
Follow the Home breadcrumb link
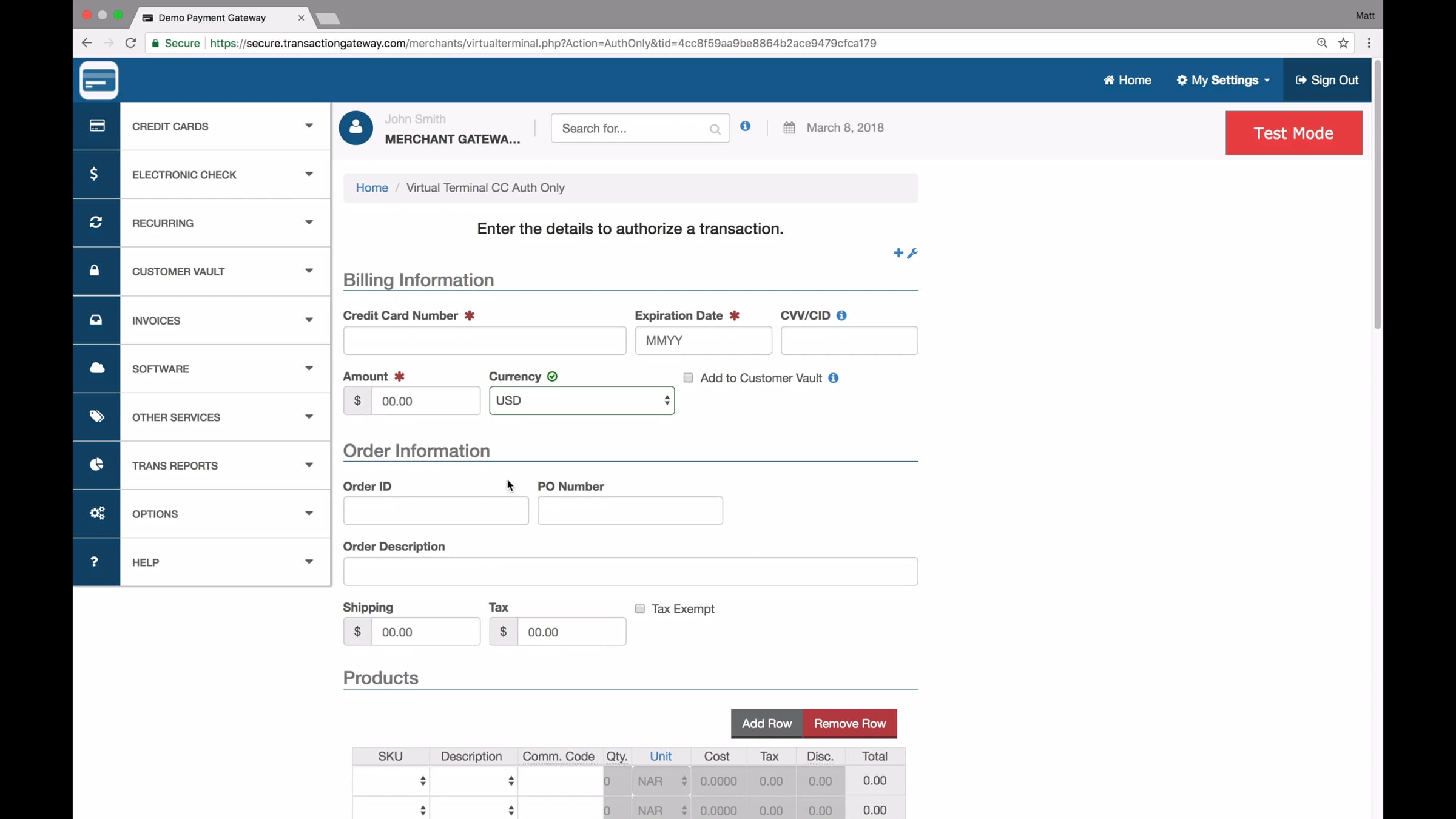(372, 188)
